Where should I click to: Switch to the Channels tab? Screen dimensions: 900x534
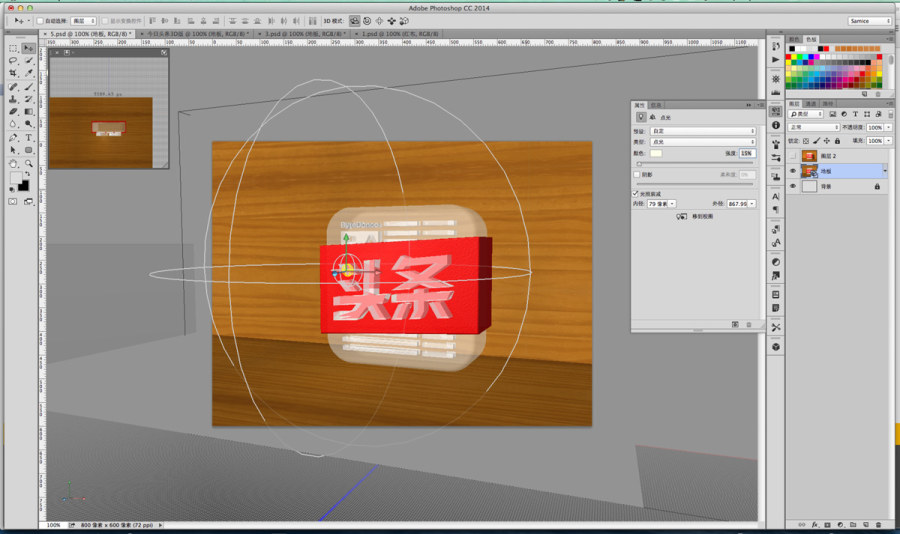pyautogui.click(x=811, y=104)
